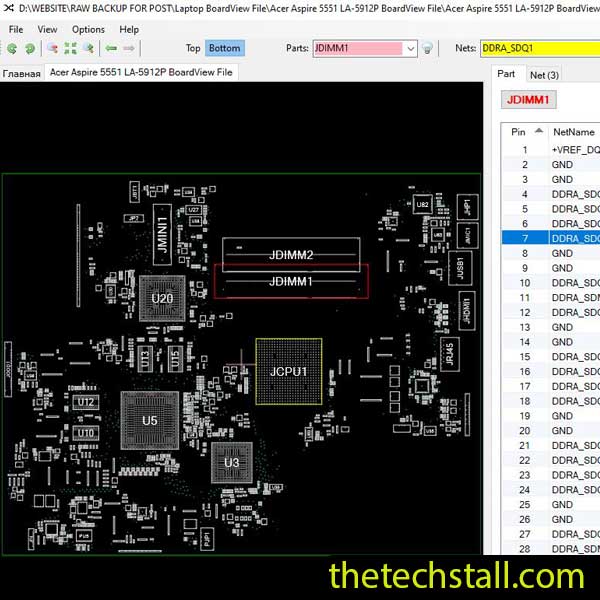
Task: Select pin 25 GND row
Action: [551, 505]
